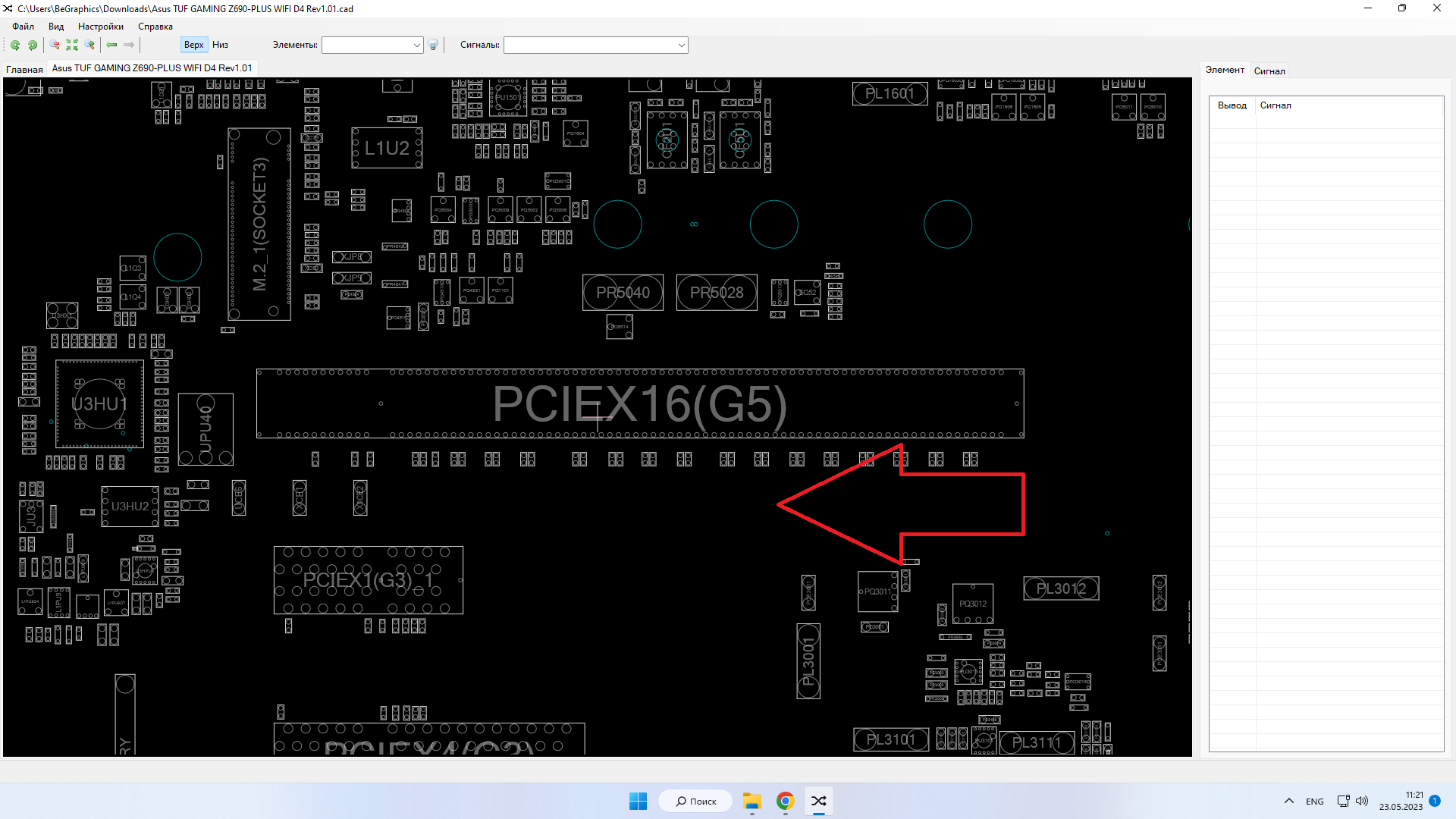Go back with the green left arrow
The height and width of the screenshot is (819, 1456).
coord(111,45)
